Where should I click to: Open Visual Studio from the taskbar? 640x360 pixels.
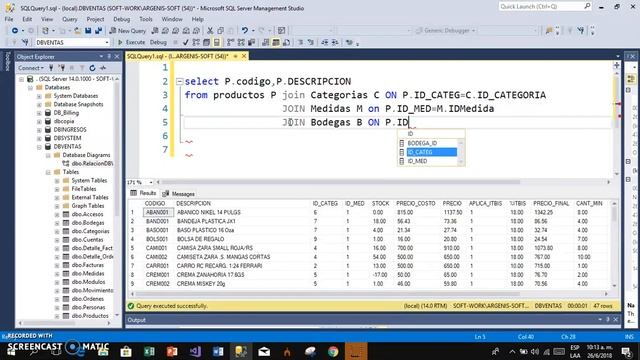(x=195, y=351)
